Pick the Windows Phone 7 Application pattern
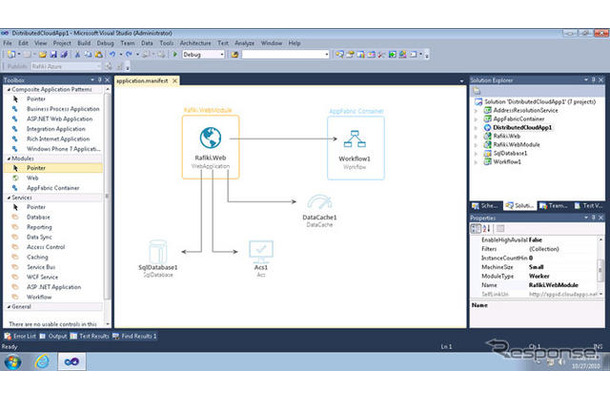Viewport: 610px width, 400px height. 63,149
